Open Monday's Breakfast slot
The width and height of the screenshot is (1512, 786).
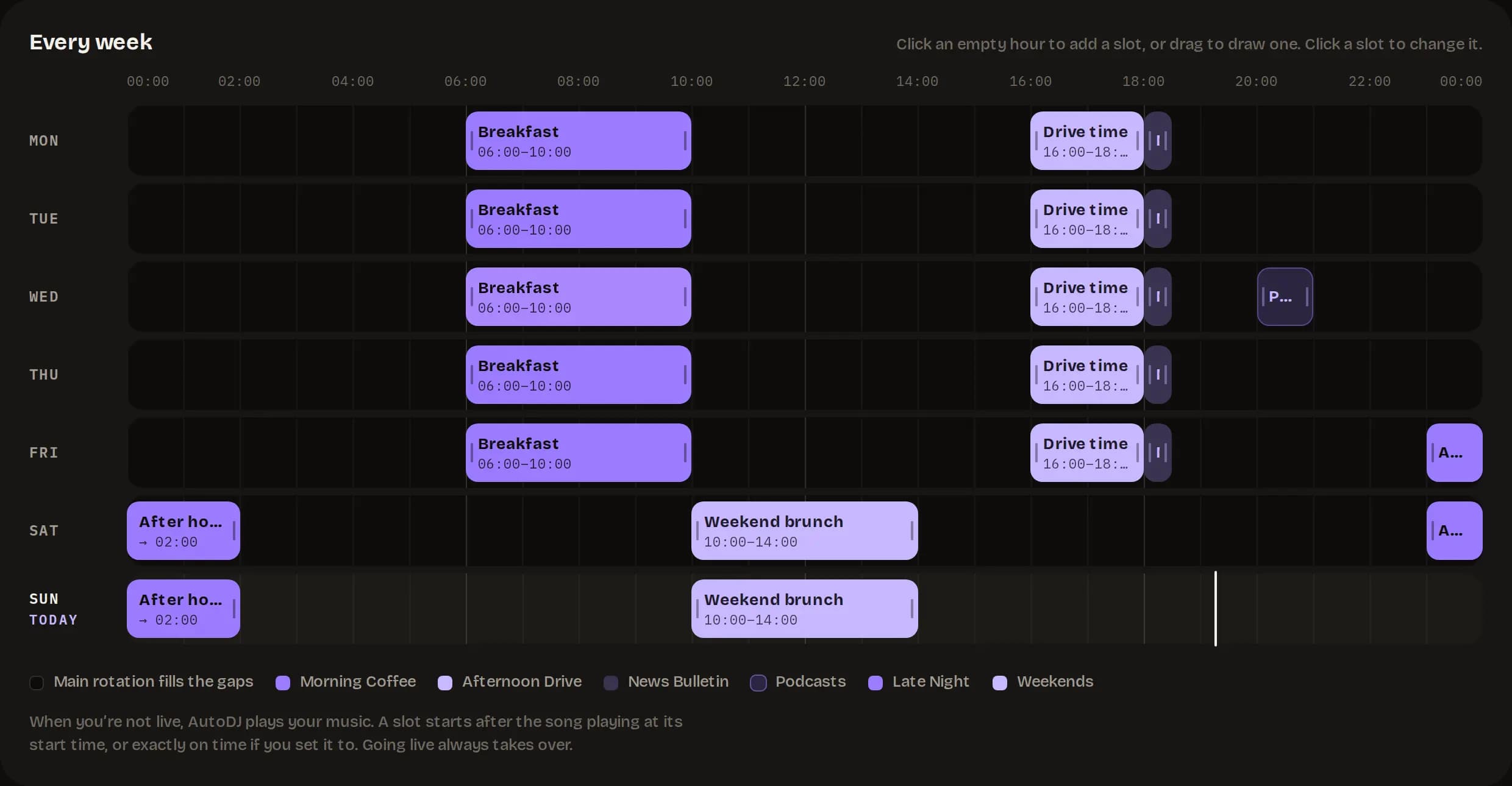click(578, 141)
